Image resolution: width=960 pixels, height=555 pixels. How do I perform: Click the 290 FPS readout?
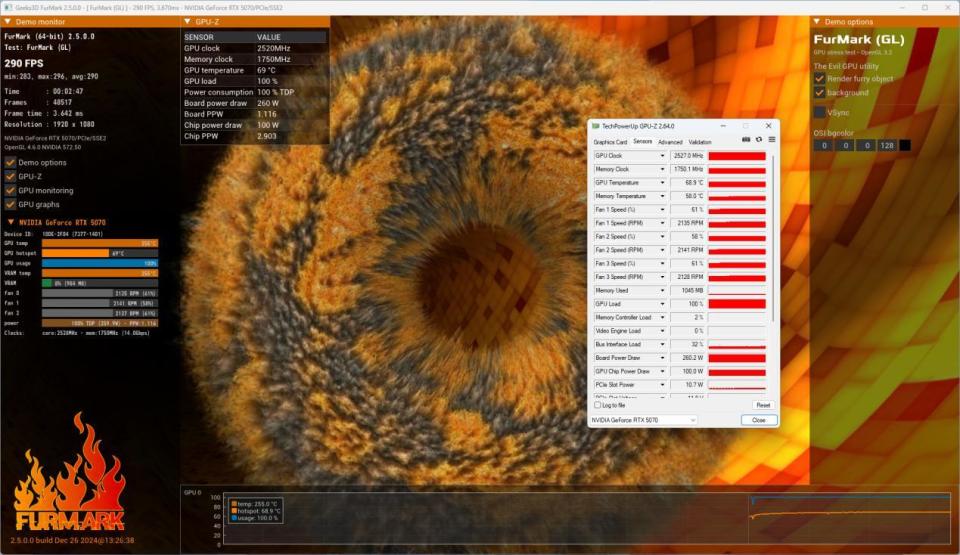point(24,63)
